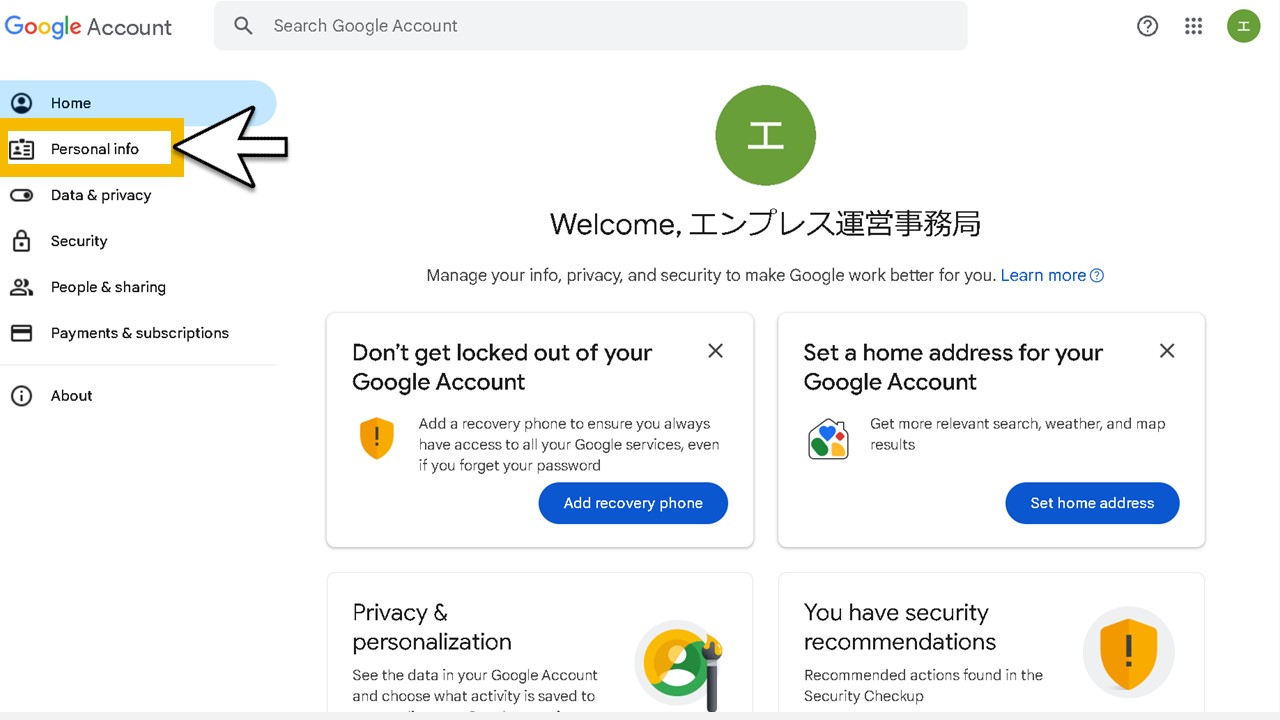1280x720 pixels.
Task: Click the search magnifier icon
Action: point(243,26)
